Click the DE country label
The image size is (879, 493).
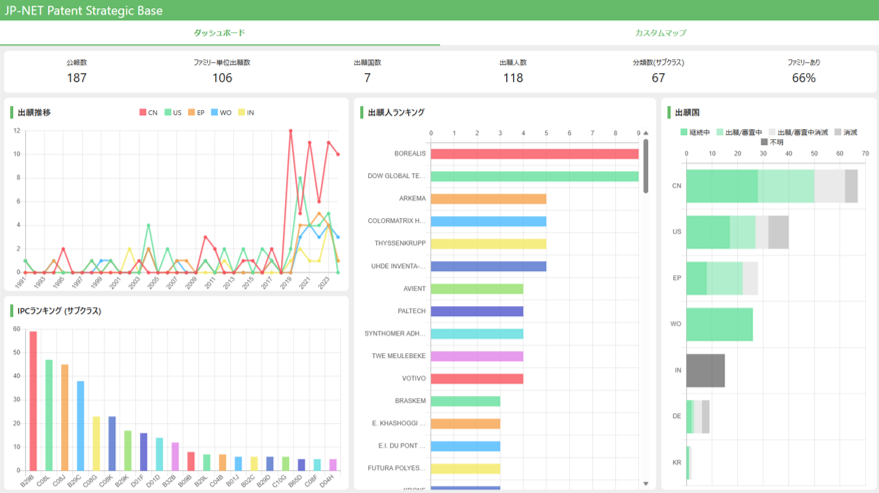click(x=677, y=416)
